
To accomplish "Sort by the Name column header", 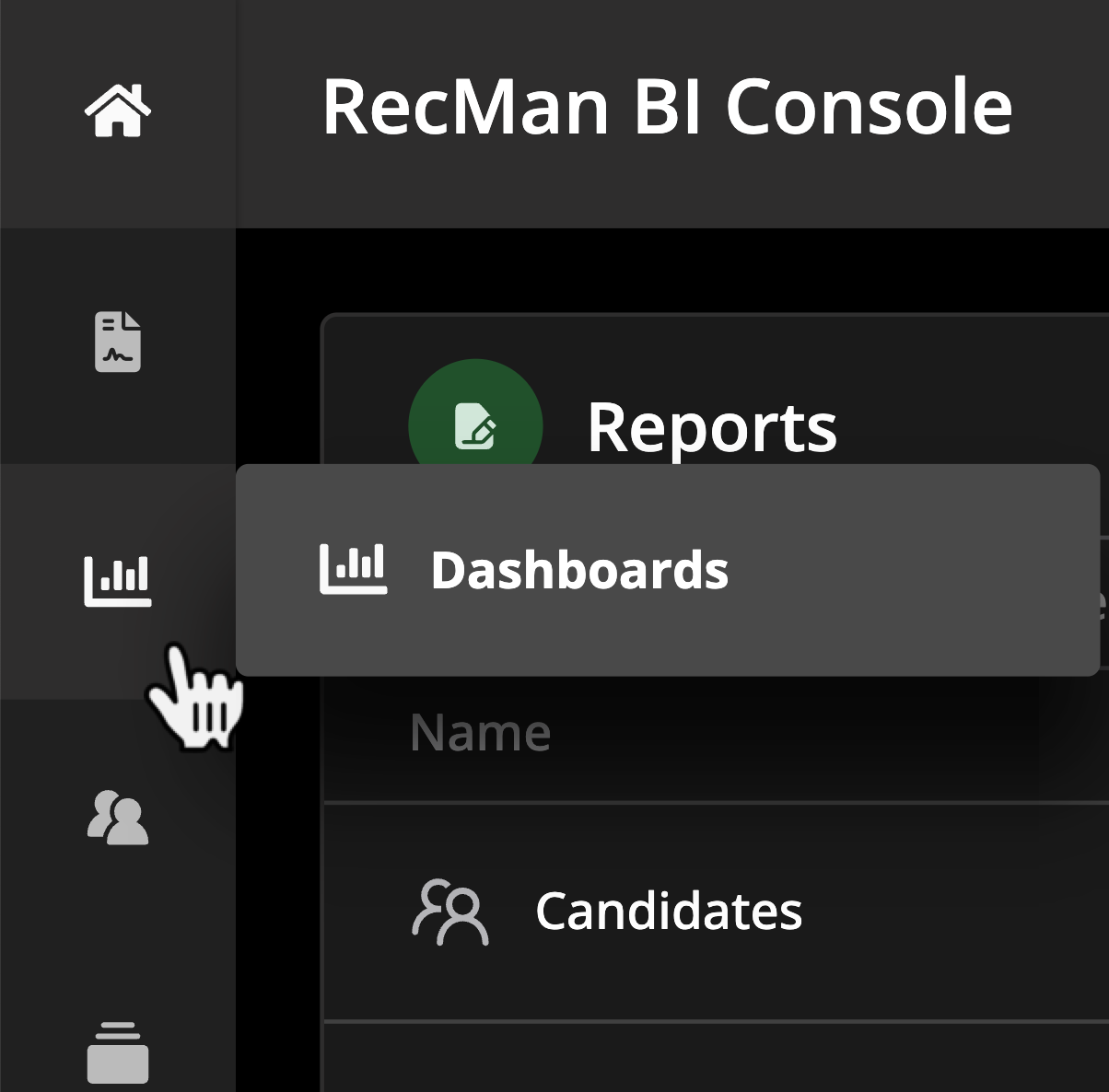I will pyautogui.click(x=481, y=733).
